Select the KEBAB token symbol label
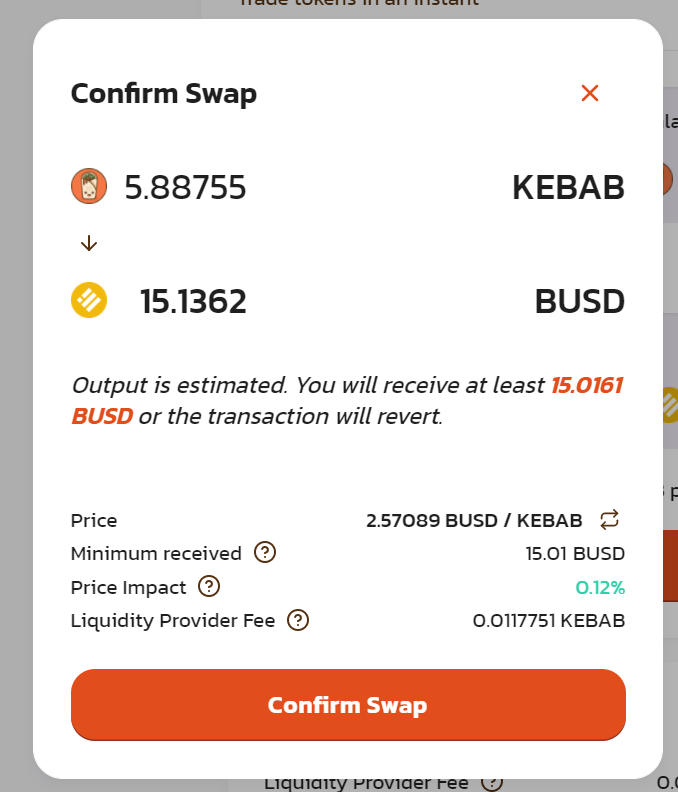678x792 pixels. coord(568,187)
